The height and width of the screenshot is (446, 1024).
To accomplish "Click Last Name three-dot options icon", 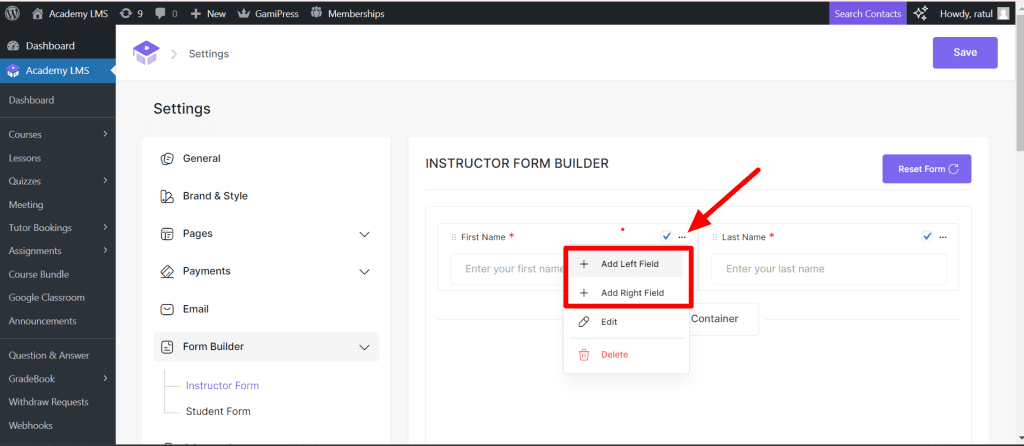I will click(x=943, y=237).
